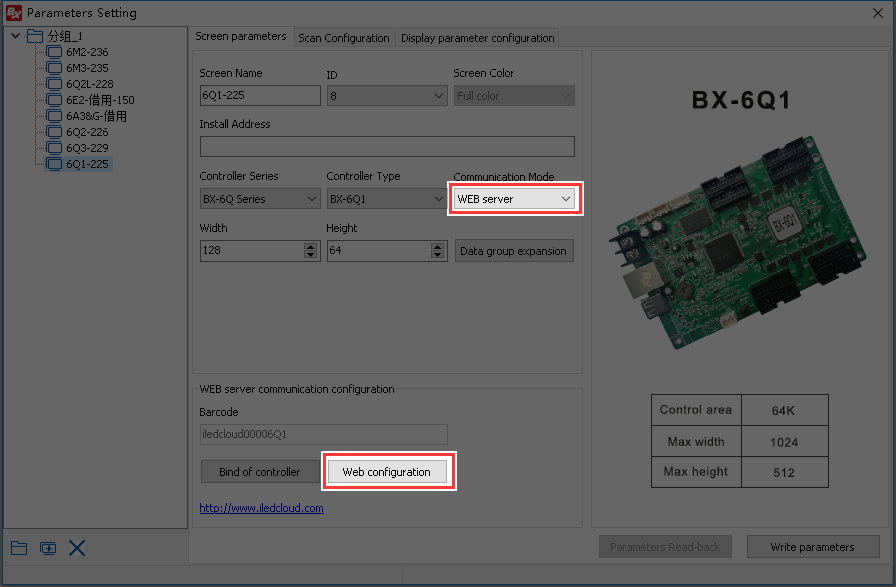Select the 6M3-235 screen in tree
The height and width of the screenshot is (587, 896).
pyautogui.click(x=87, y=68)
